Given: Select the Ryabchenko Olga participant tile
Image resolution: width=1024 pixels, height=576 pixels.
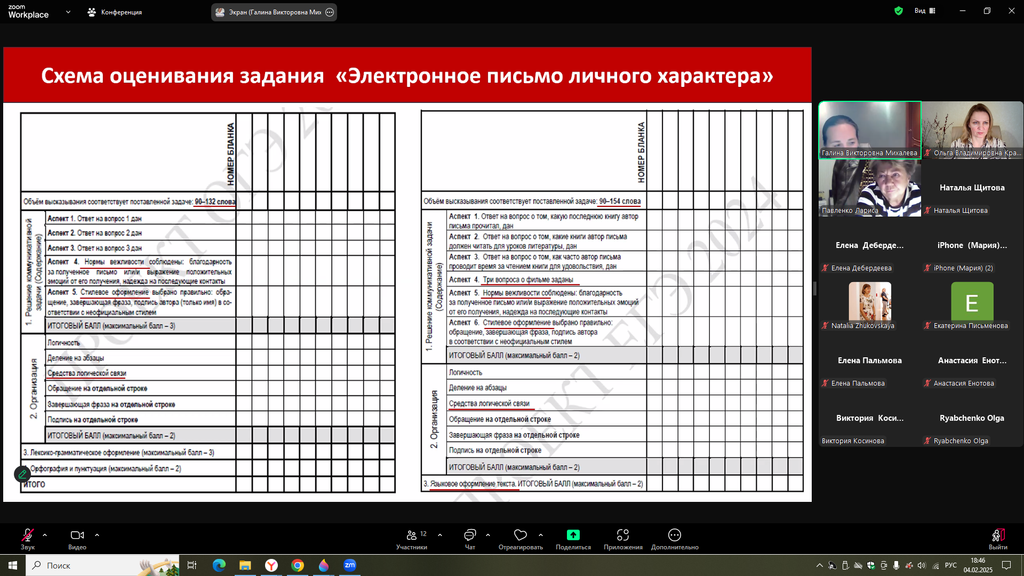Looking at the screenshot, I should (x=972, y=419).
